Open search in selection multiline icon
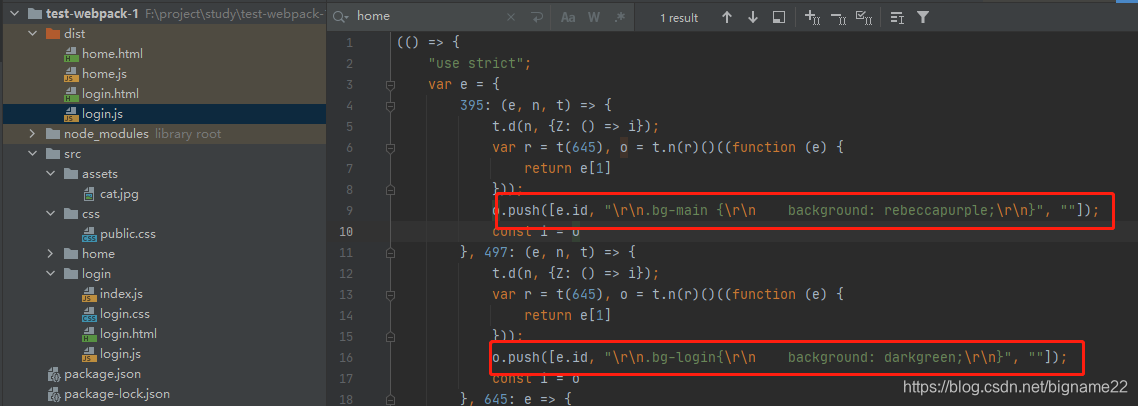This screenshot has height=406, width=1138. (897, 17)
